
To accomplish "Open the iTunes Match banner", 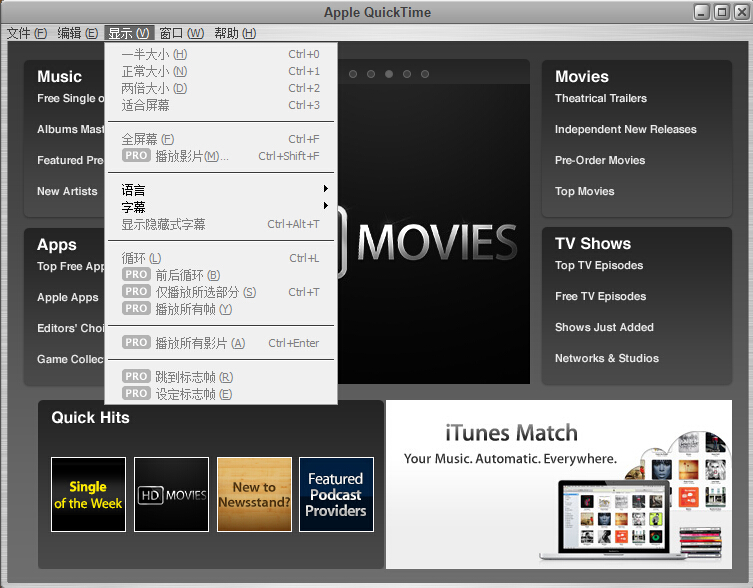I will [559, 484].
